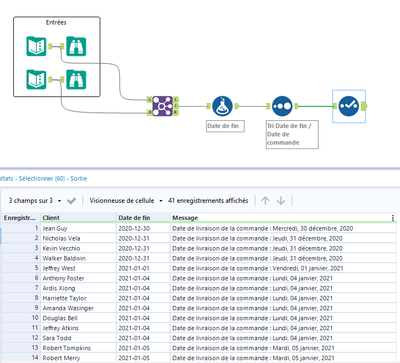Open Message column options menu dots
The width and height of the screenshot is (400, 363).
[393, 218]
